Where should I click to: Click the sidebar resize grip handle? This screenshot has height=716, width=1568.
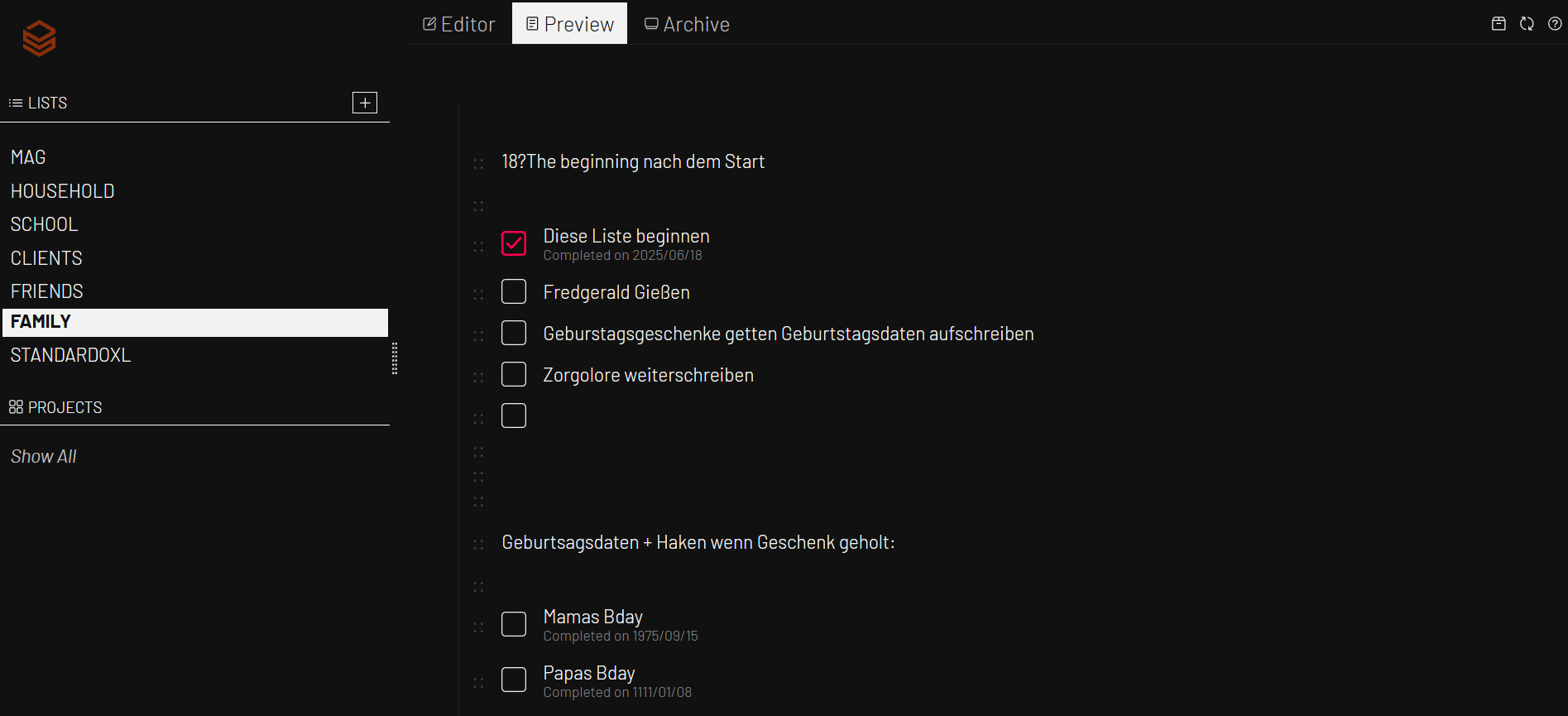[395, 358]
